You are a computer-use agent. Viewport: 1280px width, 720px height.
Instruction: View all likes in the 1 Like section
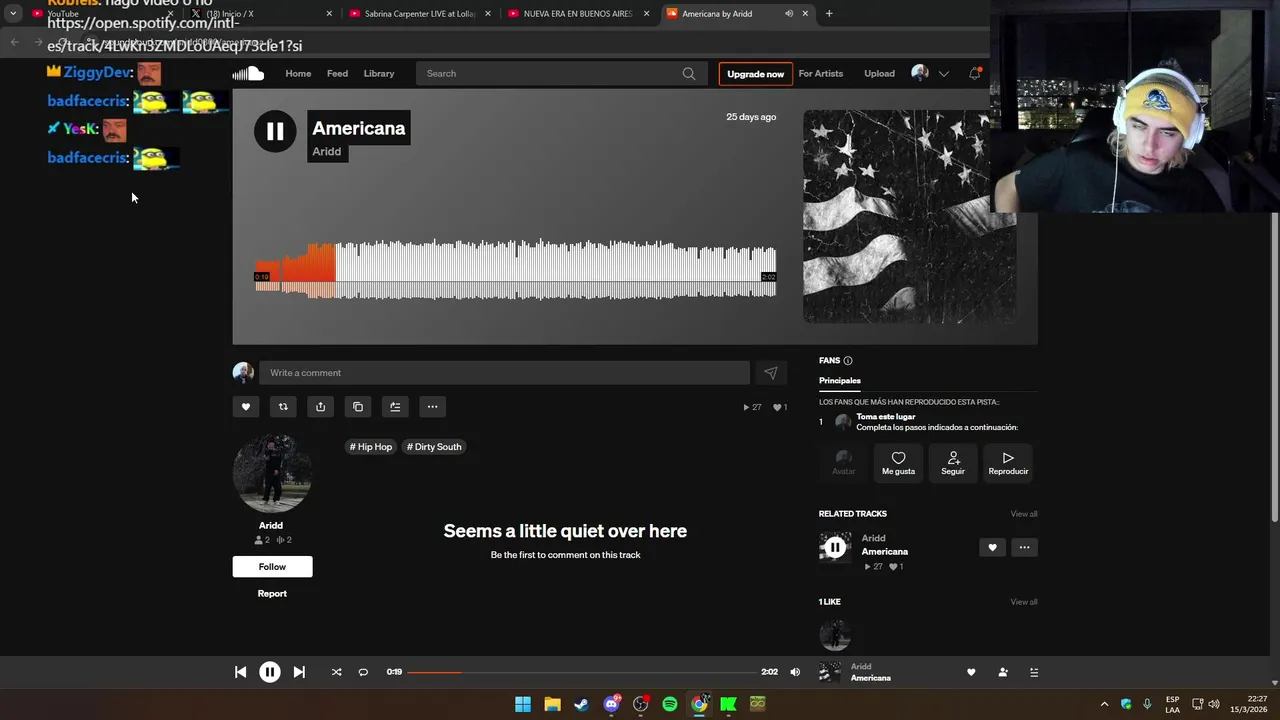1024,602
